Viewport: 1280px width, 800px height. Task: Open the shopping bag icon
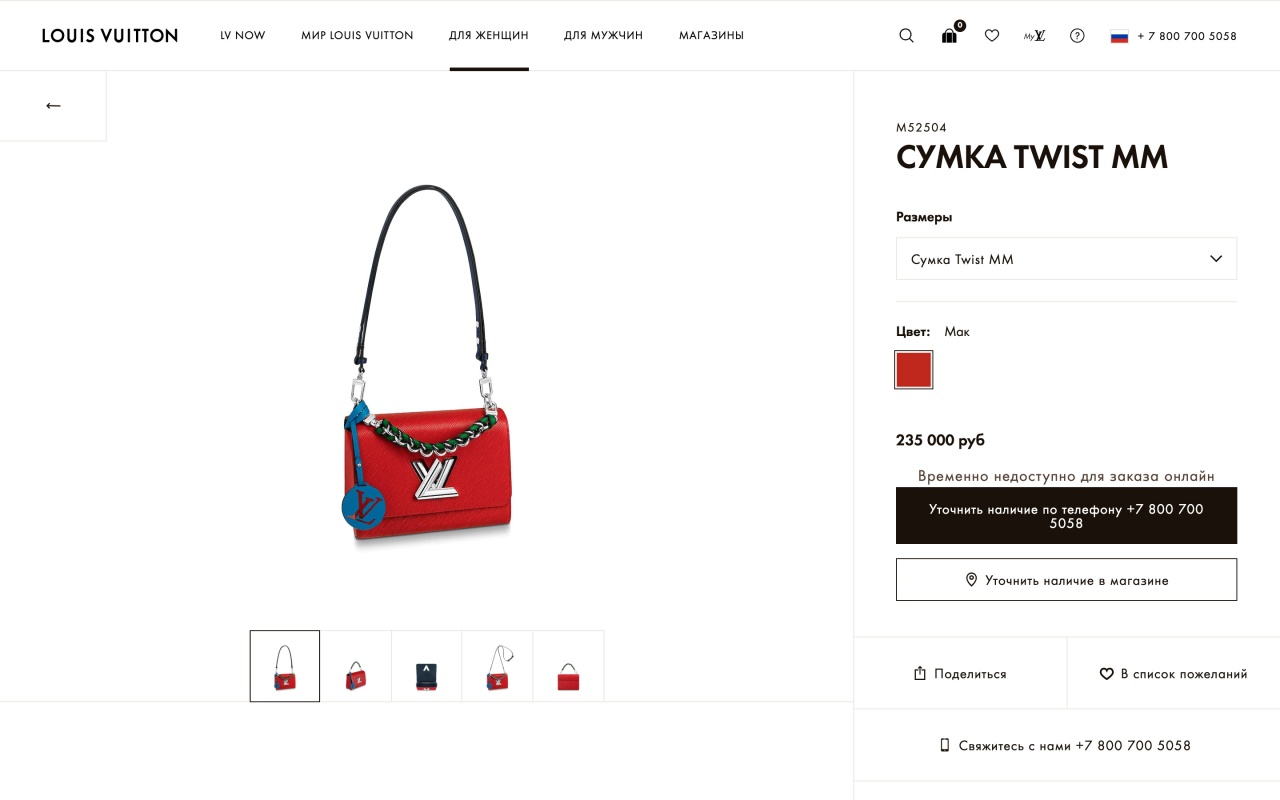(x=950, y=35)
